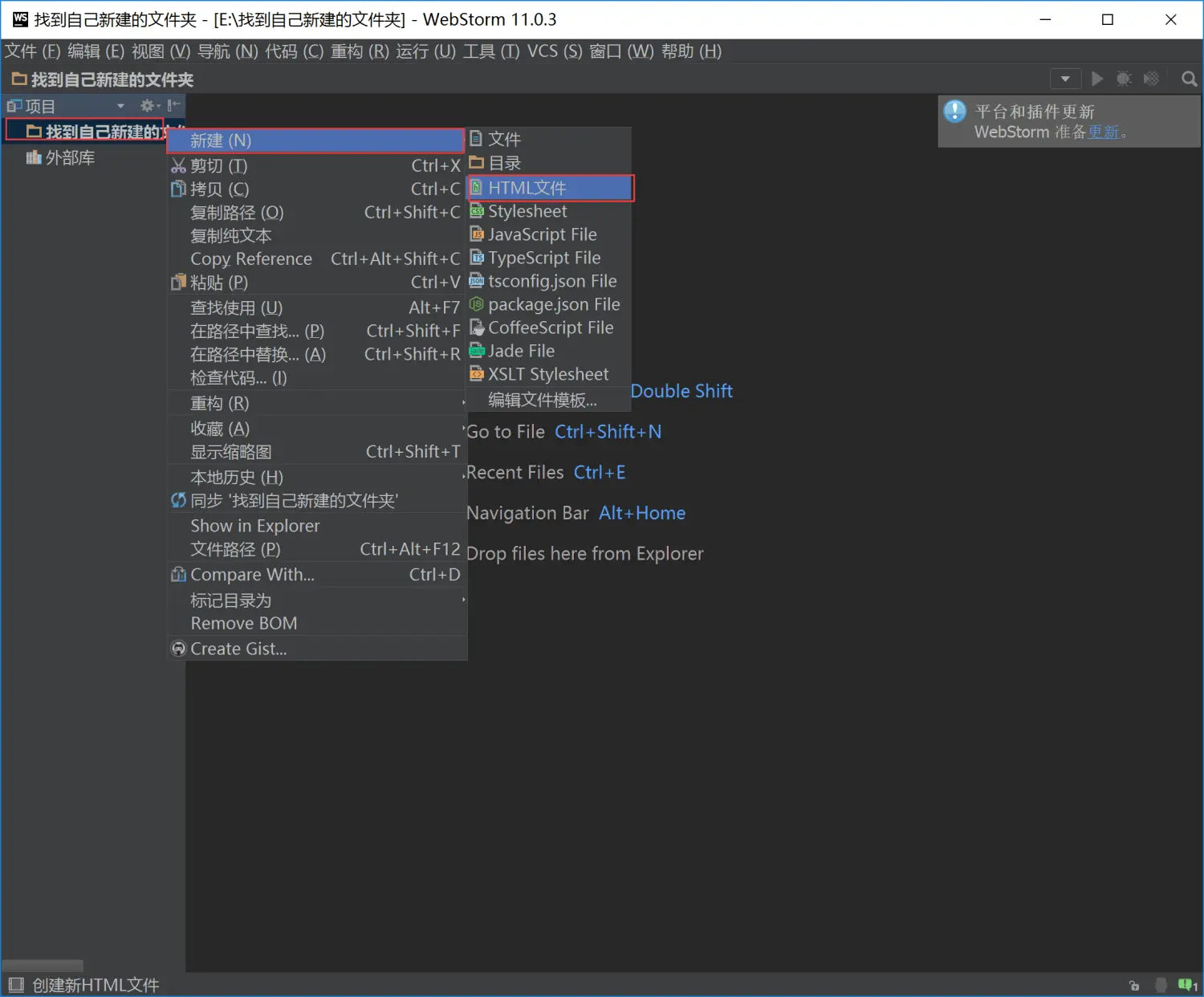Choose Show in Explorer entry
The image size is (1204, 997).
(317, 526)
